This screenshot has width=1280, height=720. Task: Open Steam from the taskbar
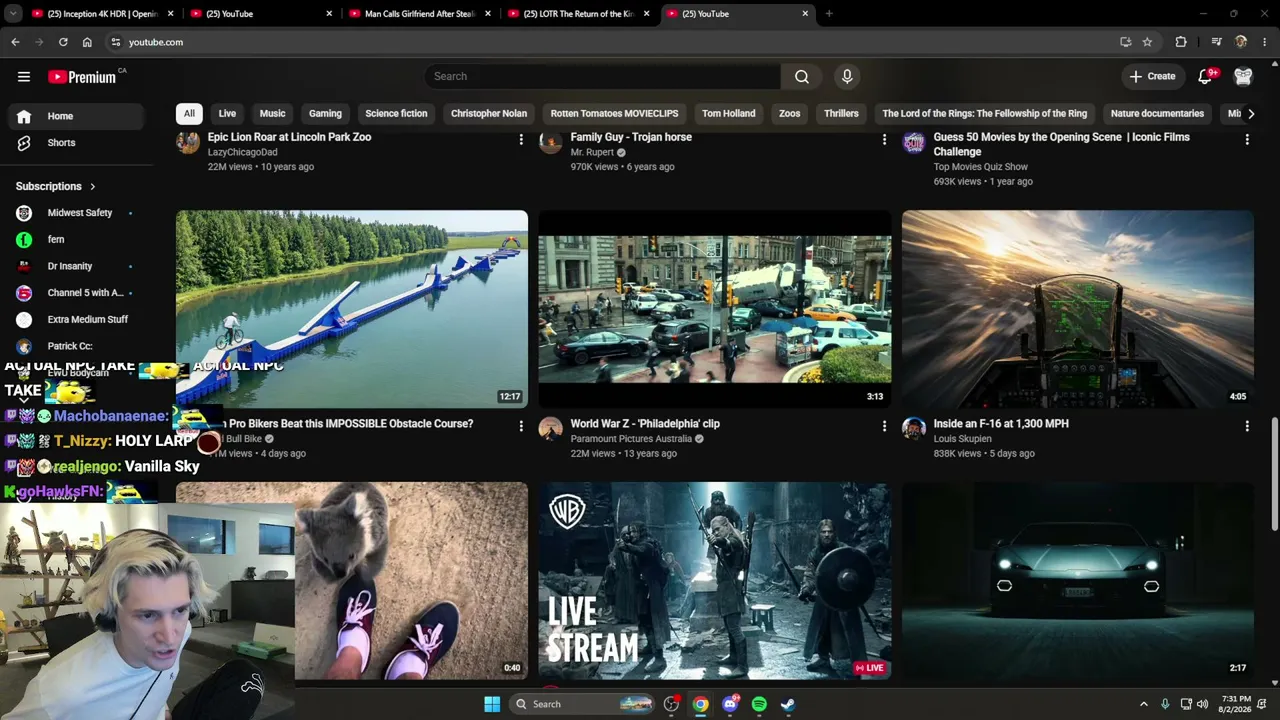point(788,704)
